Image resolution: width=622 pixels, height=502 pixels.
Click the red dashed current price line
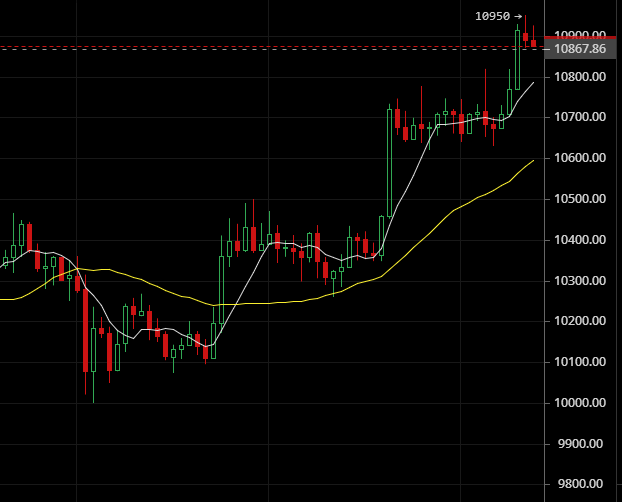pyautogui.click(x=272, y=46)
